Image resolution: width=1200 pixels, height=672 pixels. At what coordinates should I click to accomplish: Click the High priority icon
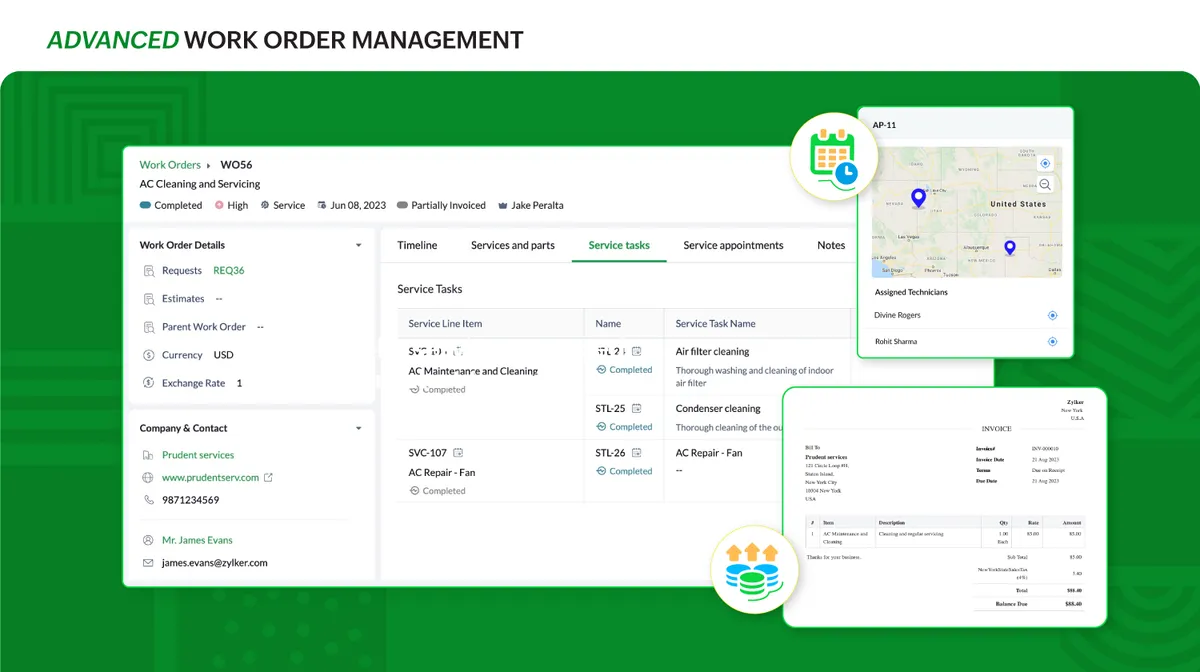[219, 205]
